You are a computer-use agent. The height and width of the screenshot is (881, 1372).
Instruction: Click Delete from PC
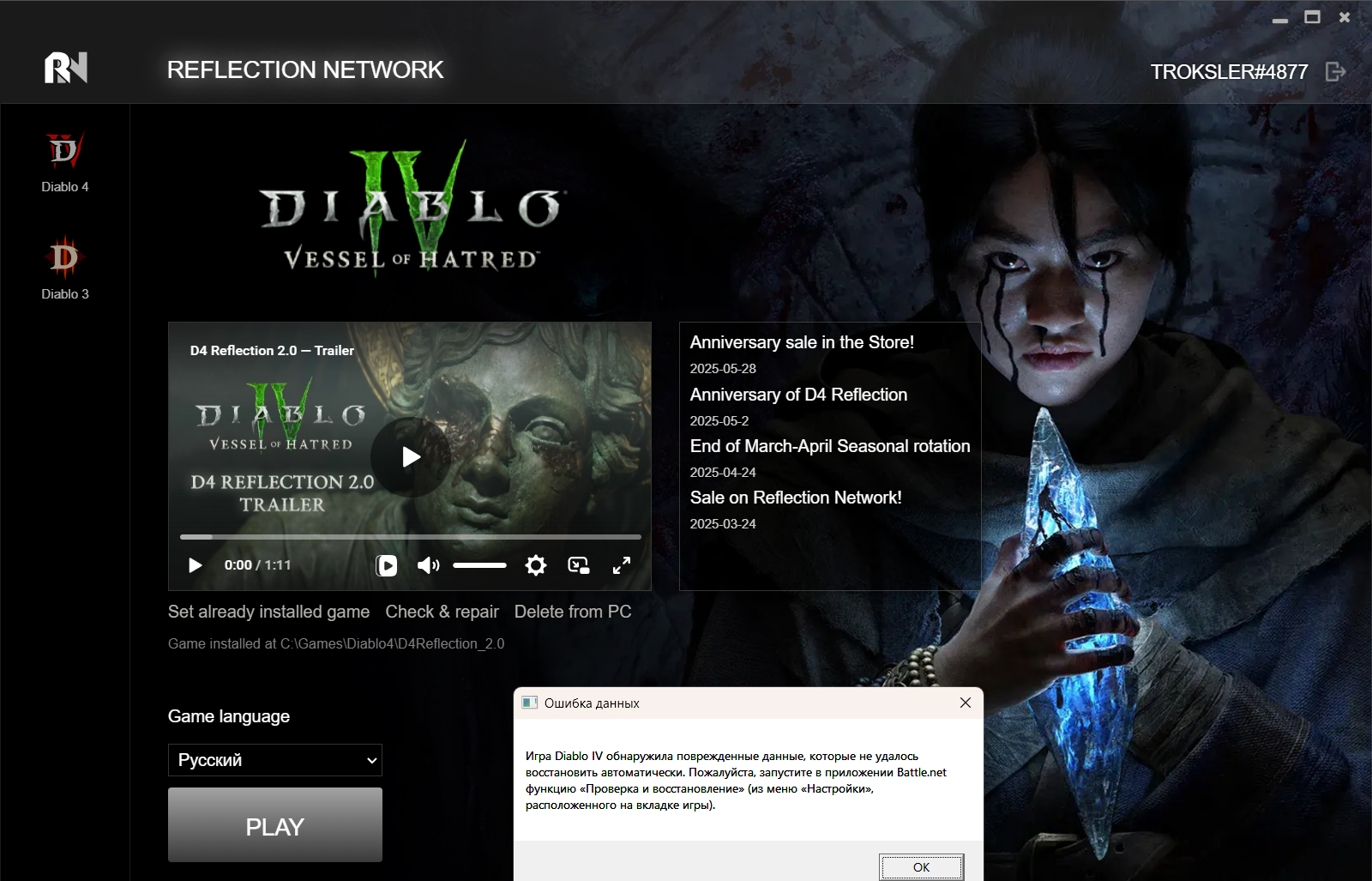pos(572,612)
